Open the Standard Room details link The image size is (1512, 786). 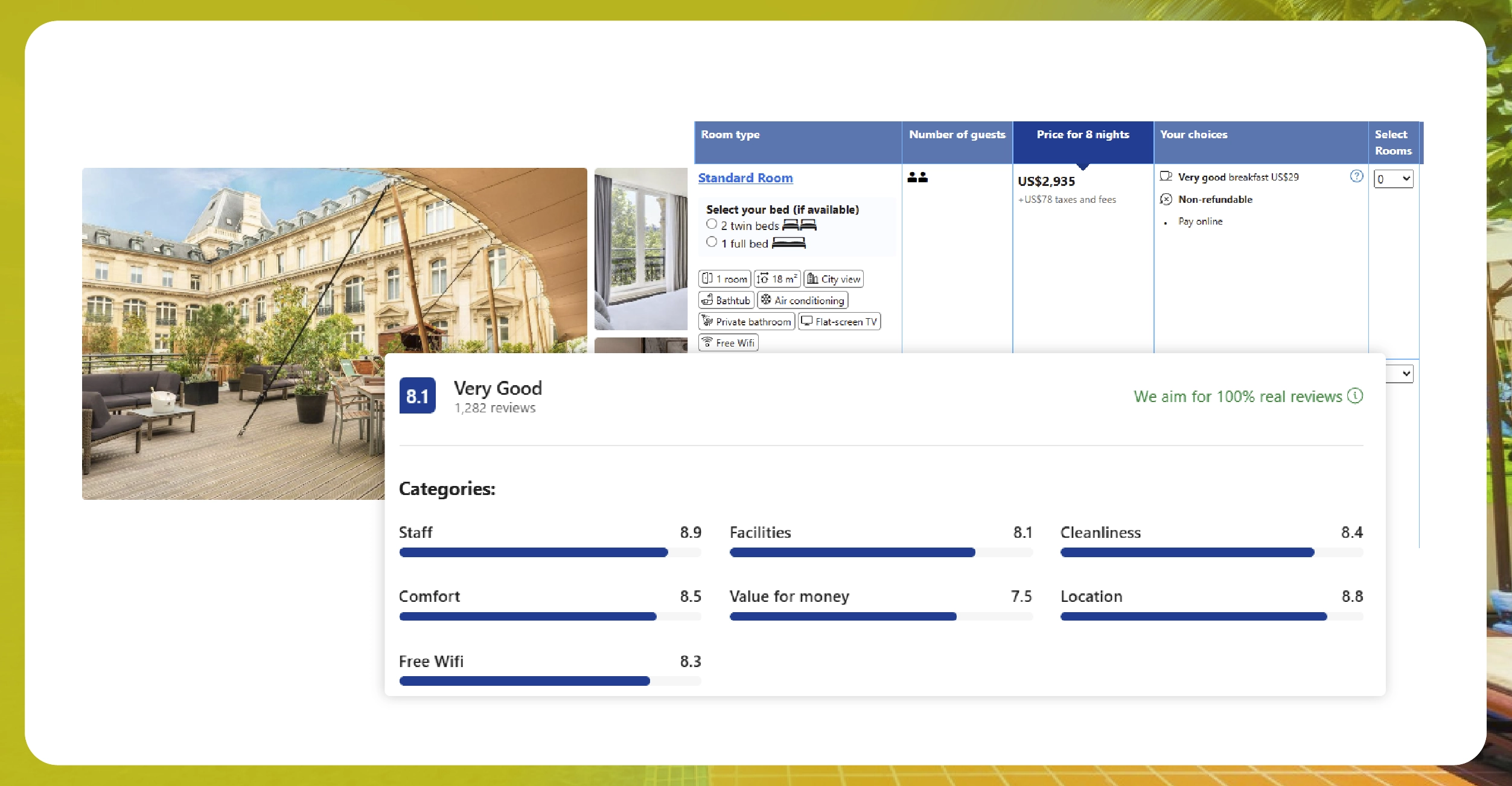745,177
